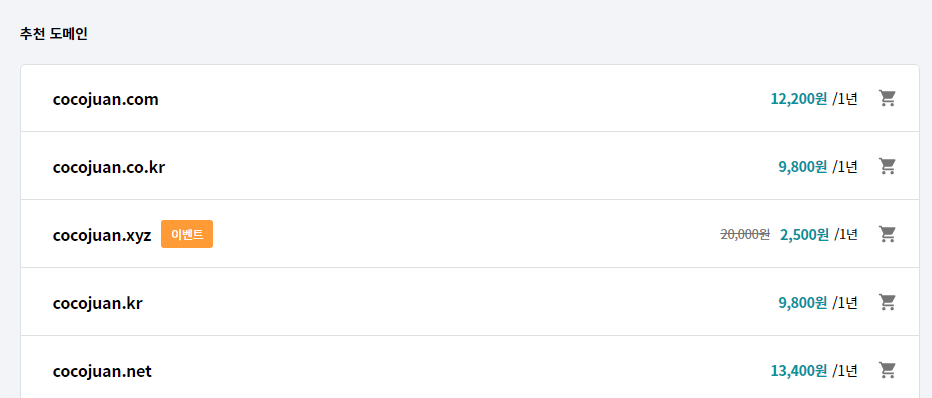The image size is (932, 398).
Task: Add cocojuan.xyz to the cart
Action: [887, 234]
